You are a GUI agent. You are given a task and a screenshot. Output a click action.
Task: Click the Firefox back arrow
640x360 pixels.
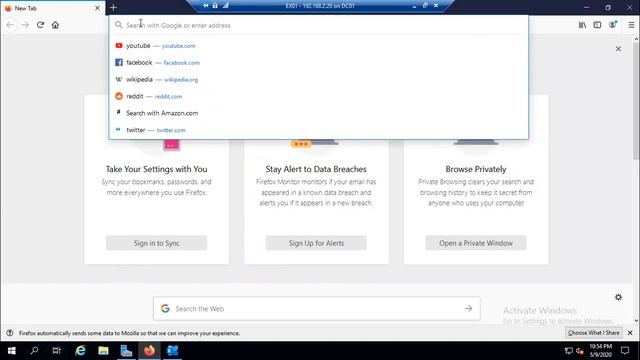pyautogui.click(x=10, y=25)
